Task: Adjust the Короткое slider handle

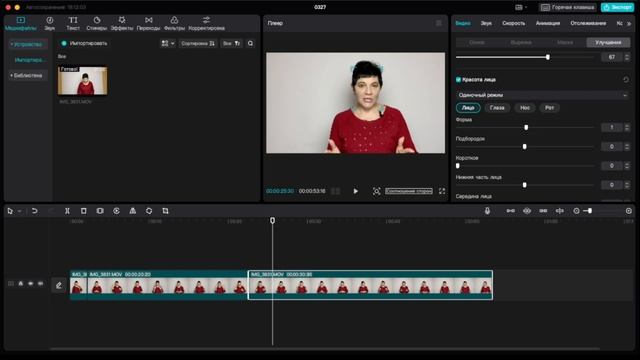Action: click(458, 166)
